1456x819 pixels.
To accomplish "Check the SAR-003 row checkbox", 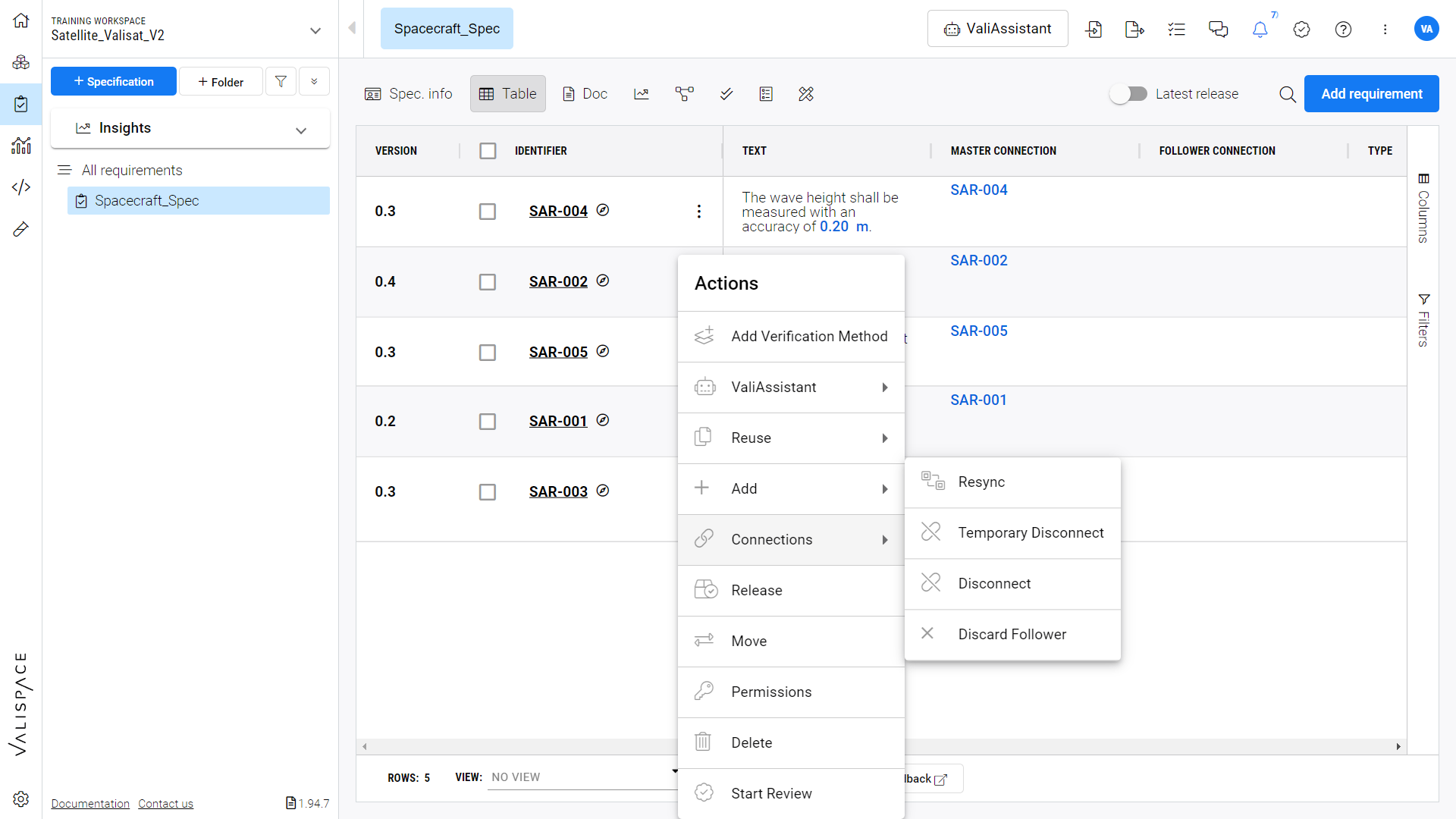I will (x=488, y=492).
